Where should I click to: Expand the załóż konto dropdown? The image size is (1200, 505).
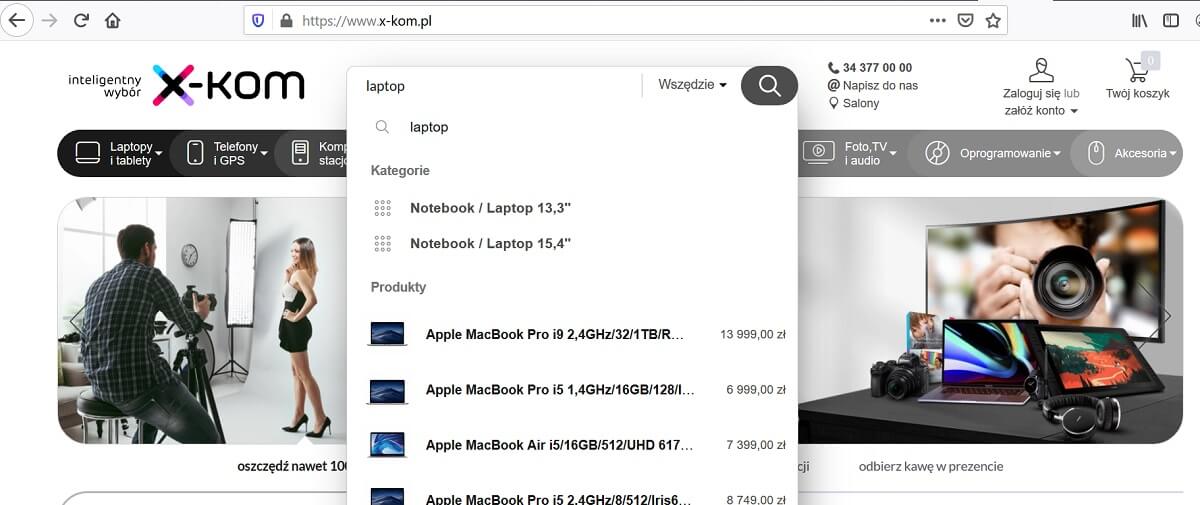pos(1041,110)
